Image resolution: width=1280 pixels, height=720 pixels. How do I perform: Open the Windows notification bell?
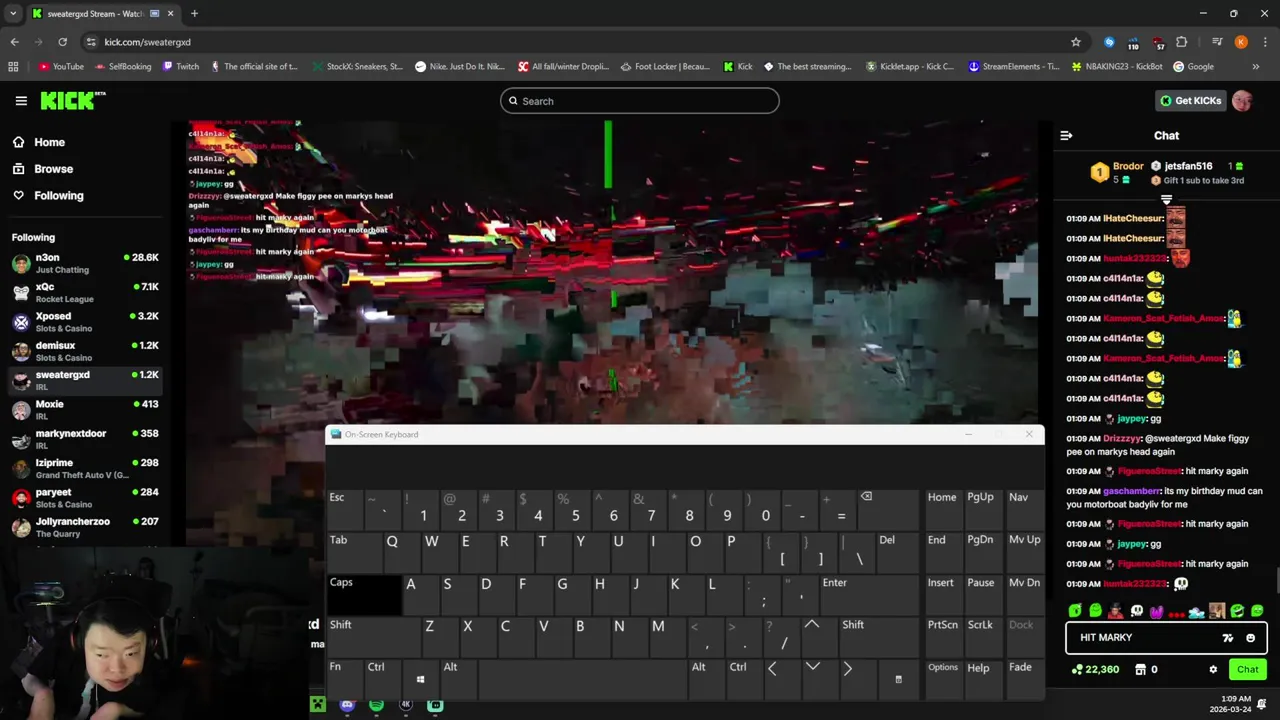1262,704
